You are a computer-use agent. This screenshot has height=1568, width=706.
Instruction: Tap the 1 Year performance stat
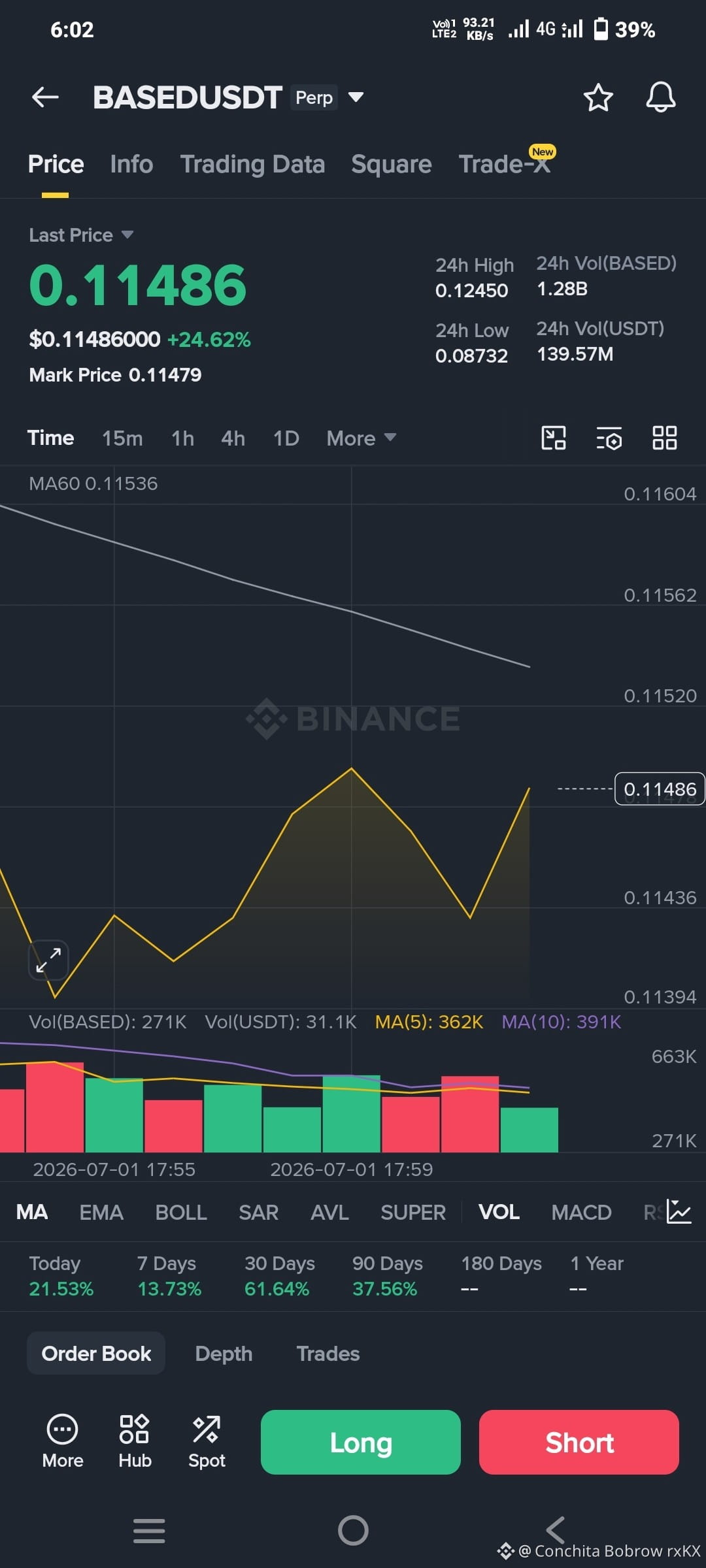point(597,1276)
